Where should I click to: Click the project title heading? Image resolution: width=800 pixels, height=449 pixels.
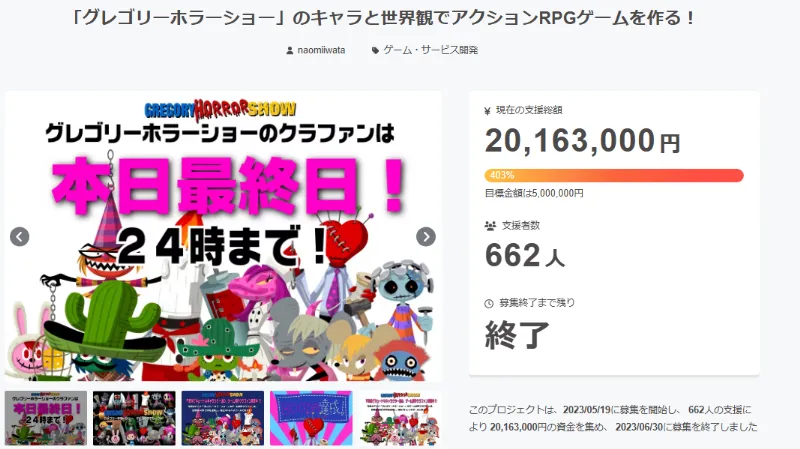click(x=384, y=18)
